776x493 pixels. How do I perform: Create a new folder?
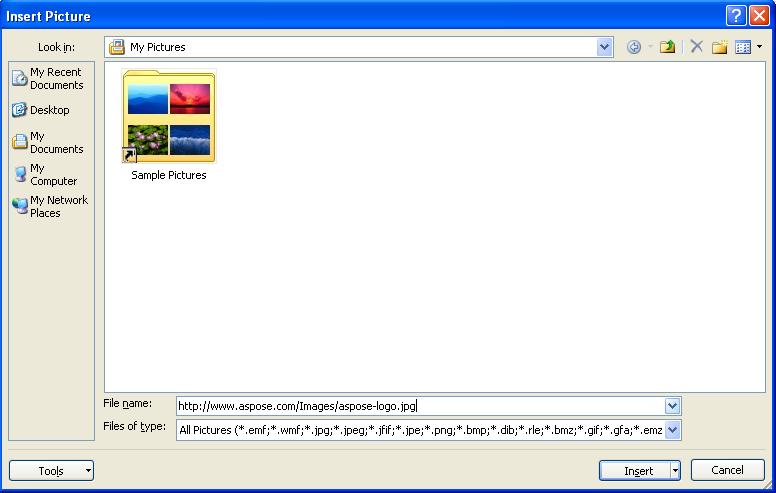coord(719,47)
